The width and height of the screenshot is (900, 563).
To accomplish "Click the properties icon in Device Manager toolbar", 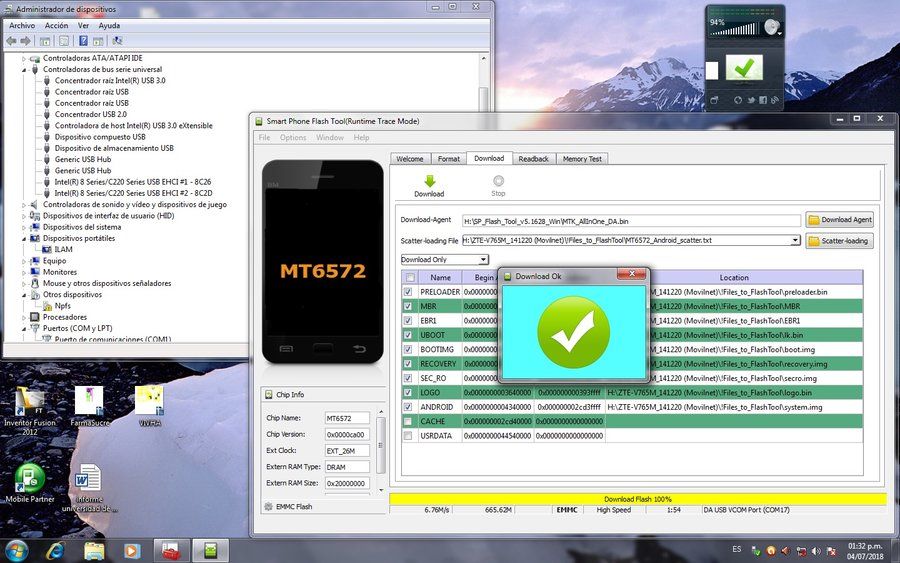I will 64,41.
